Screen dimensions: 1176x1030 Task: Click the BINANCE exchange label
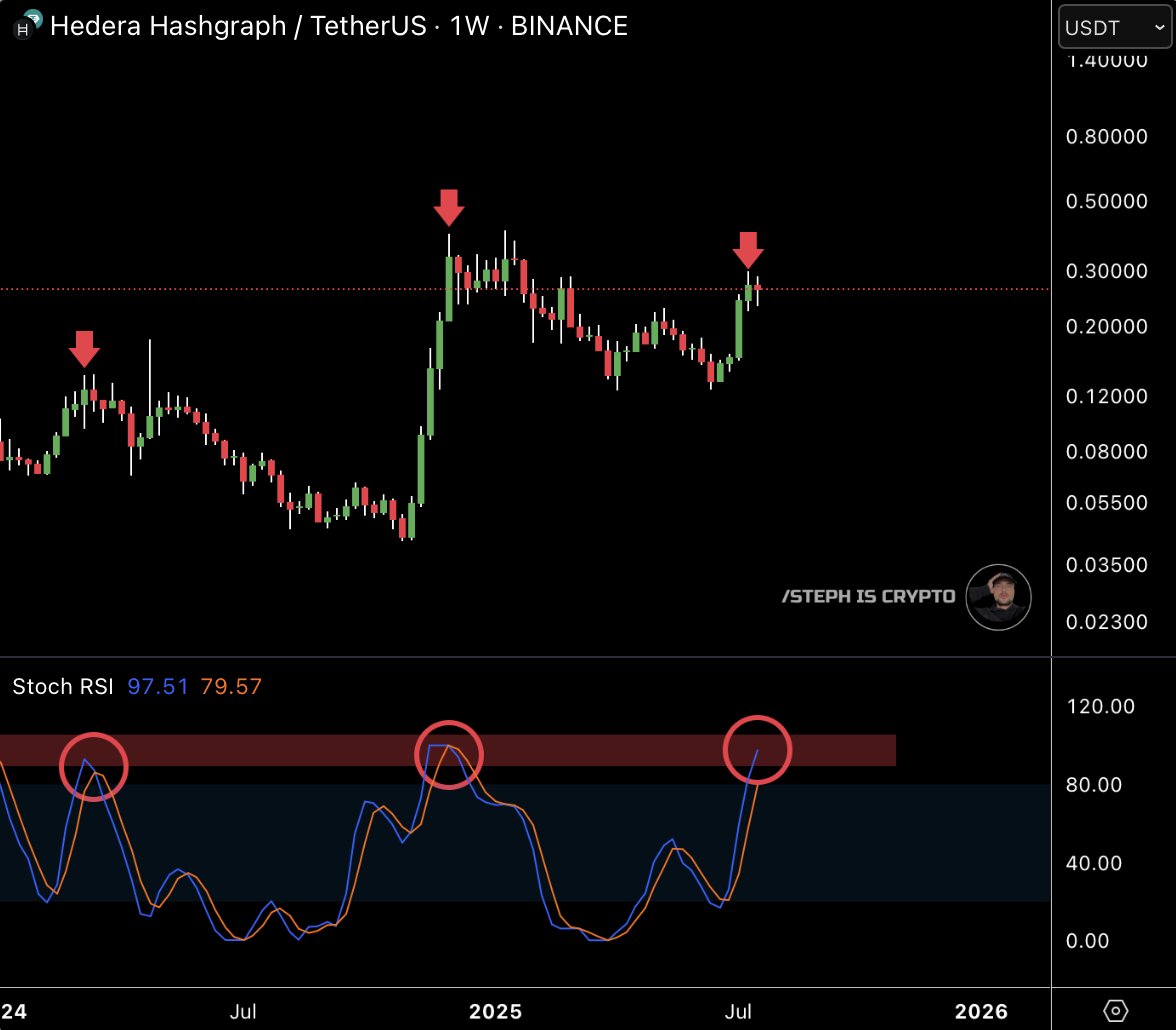[569, 26]
